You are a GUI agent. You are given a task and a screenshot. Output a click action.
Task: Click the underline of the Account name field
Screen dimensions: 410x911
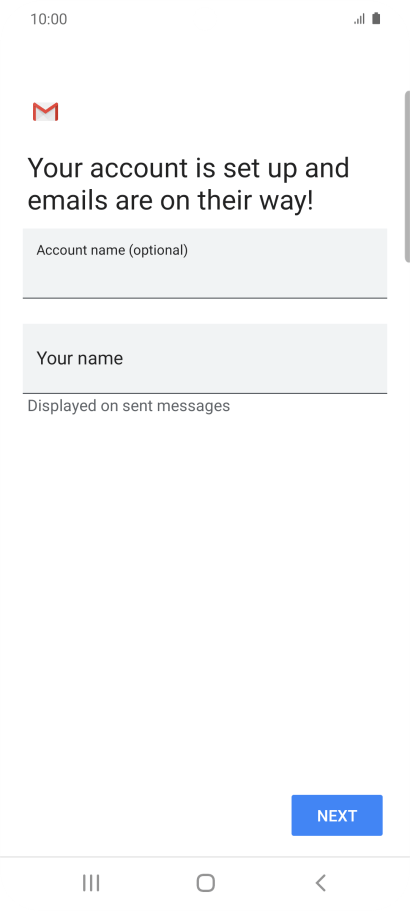[x=205, y=298]
